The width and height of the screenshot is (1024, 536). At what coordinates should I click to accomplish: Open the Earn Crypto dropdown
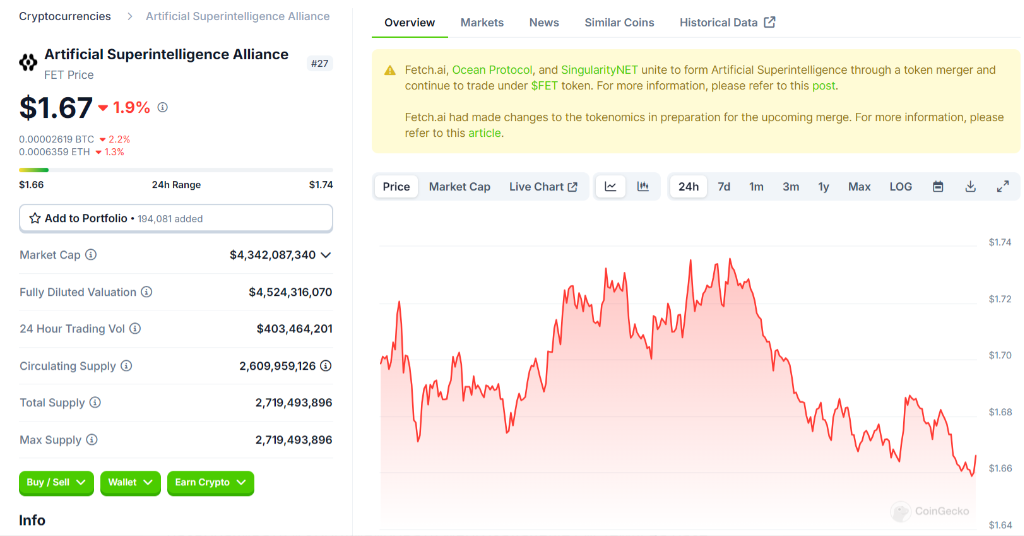pos(210,482)
